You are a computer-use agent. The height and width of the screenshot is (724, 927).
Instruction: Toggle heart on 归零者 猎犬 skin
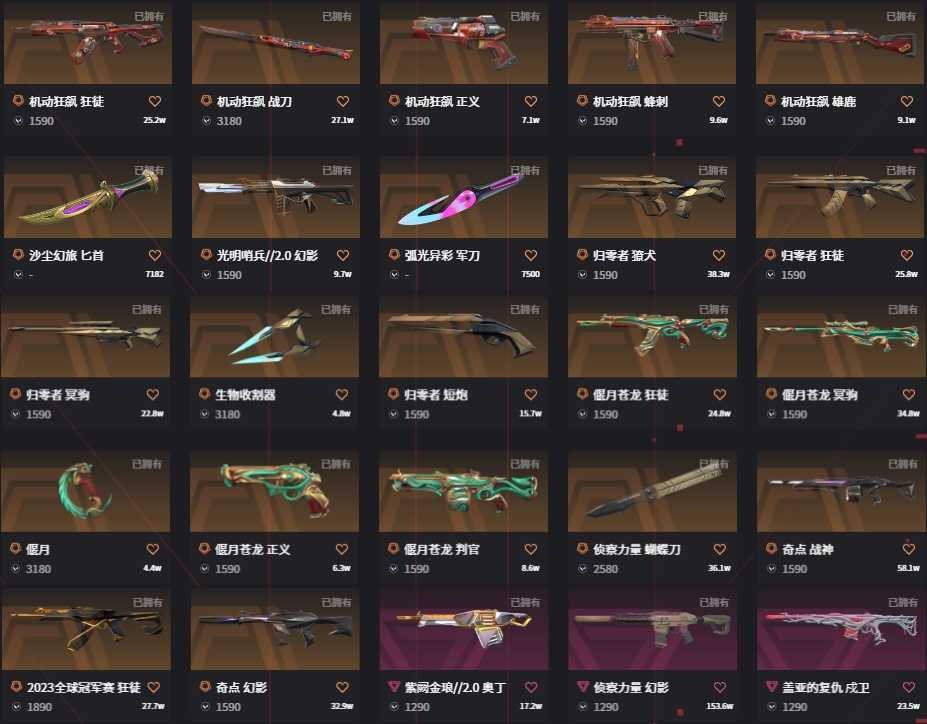coord(719,255)
